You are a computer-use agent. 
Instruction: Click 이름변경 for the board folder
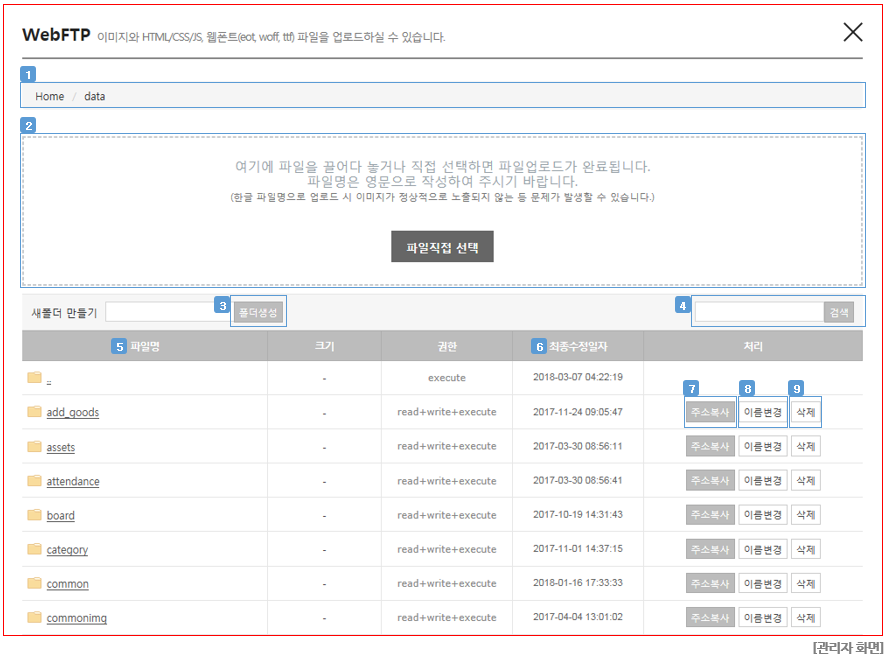pyautogui.click(x=763, y=515)
